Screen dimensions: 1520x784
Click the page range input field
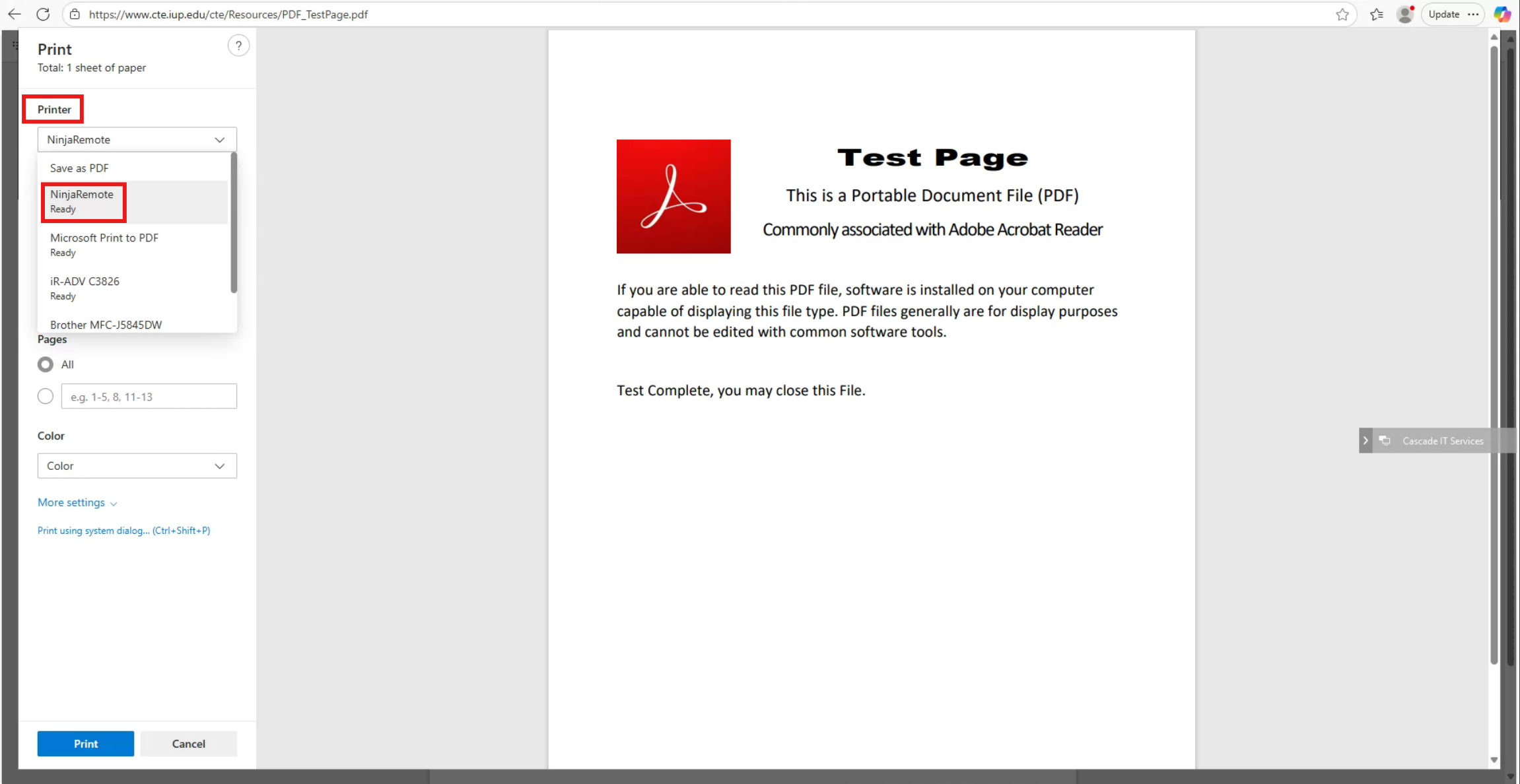149,397
